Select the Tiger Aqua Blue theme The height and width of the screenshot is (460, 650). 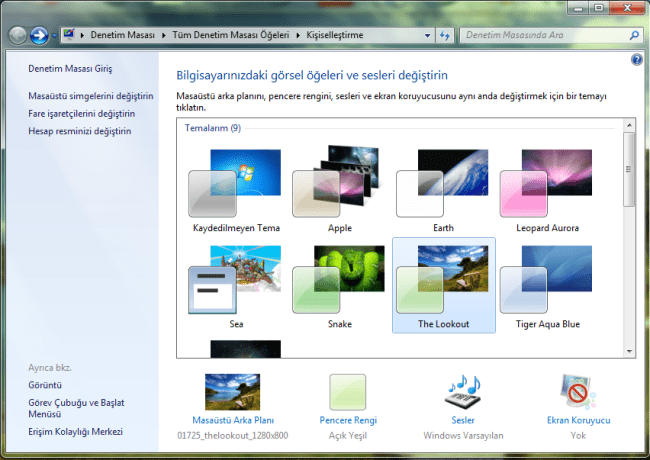(547, 285)
